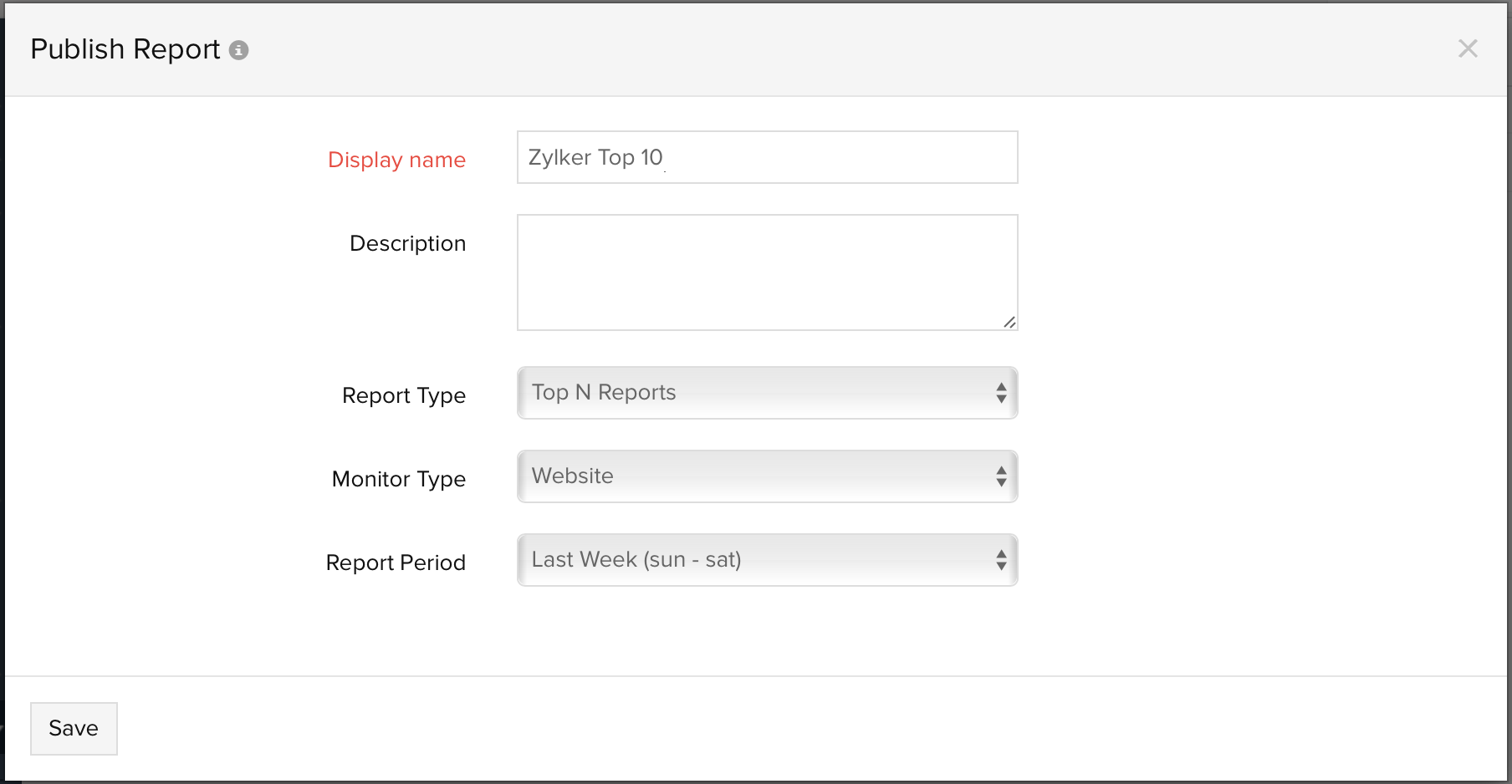Screen dimensions: 1512x784
Task: Click the info icon beside Publish Report
Action: (241, 50)
